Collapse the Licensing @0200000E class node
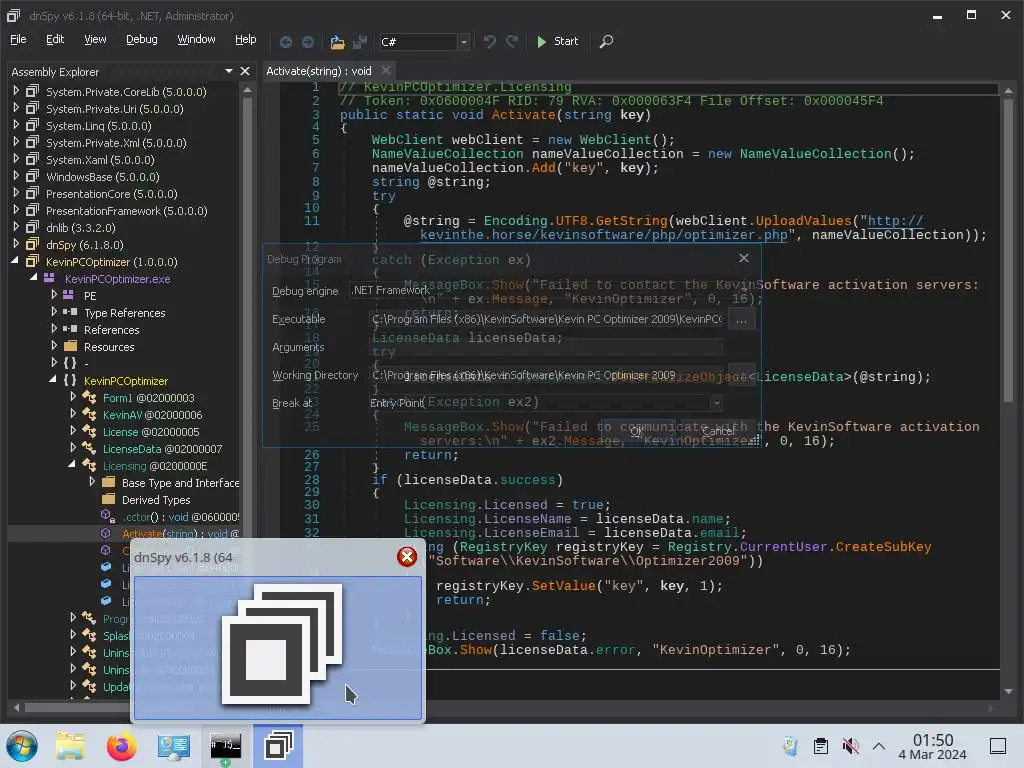Image resolution: width=1024 pixels, height=768 pixels. click(x=72, y=464)
